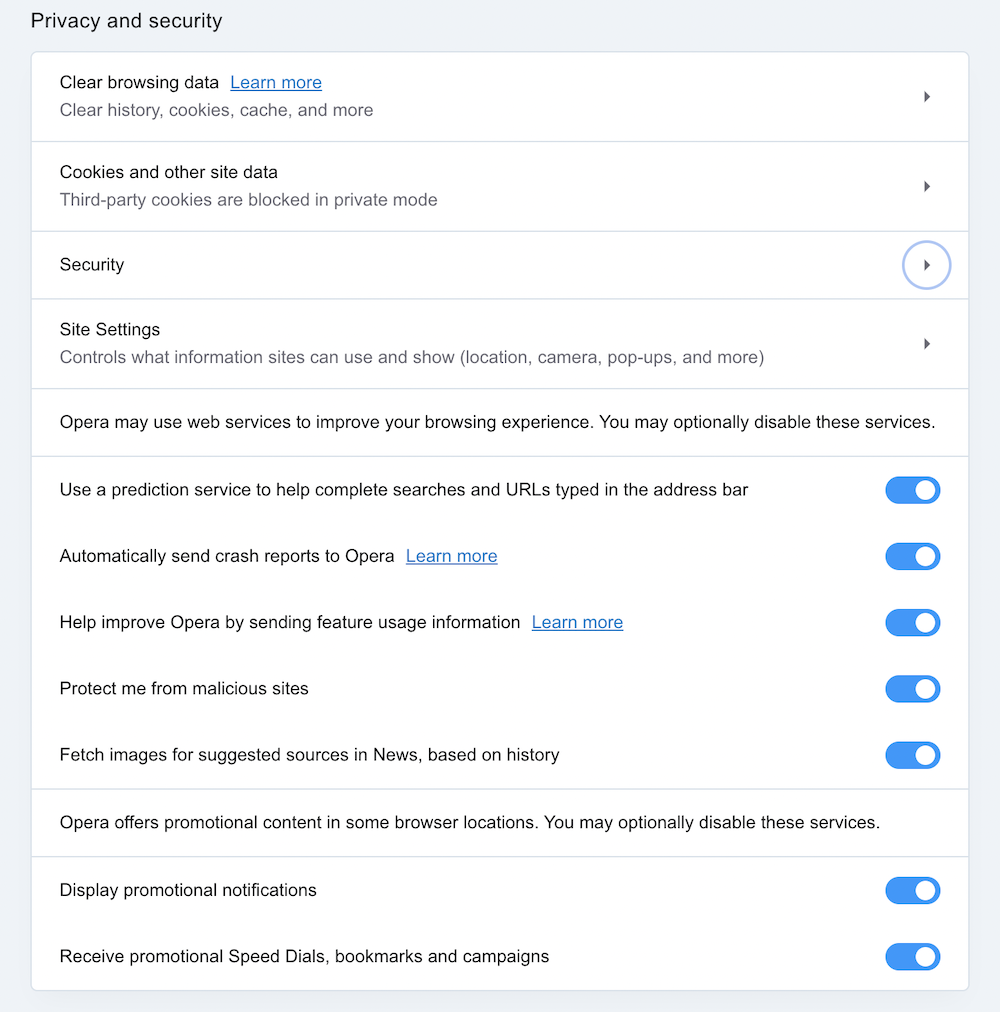Open Learn more about crash reports

(451, 556)
